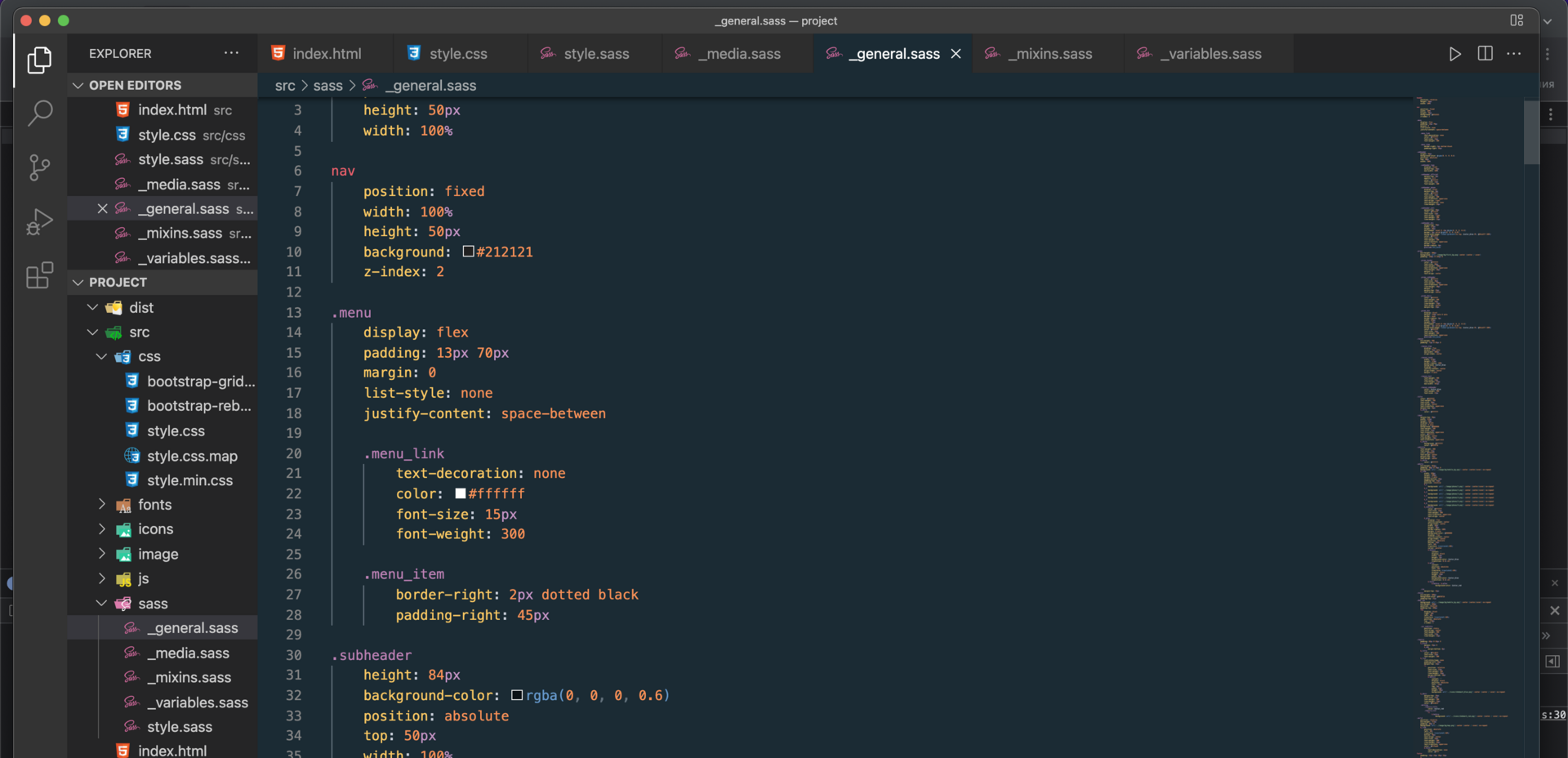
Task: Open editor more actions menu
Action: [1514, 53]
